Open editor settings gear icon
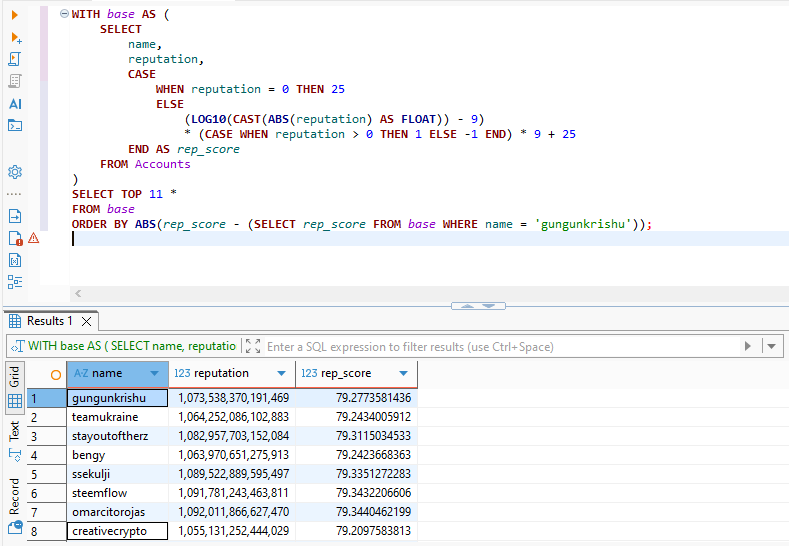The image size is (789, 546). tap(15, 172)
